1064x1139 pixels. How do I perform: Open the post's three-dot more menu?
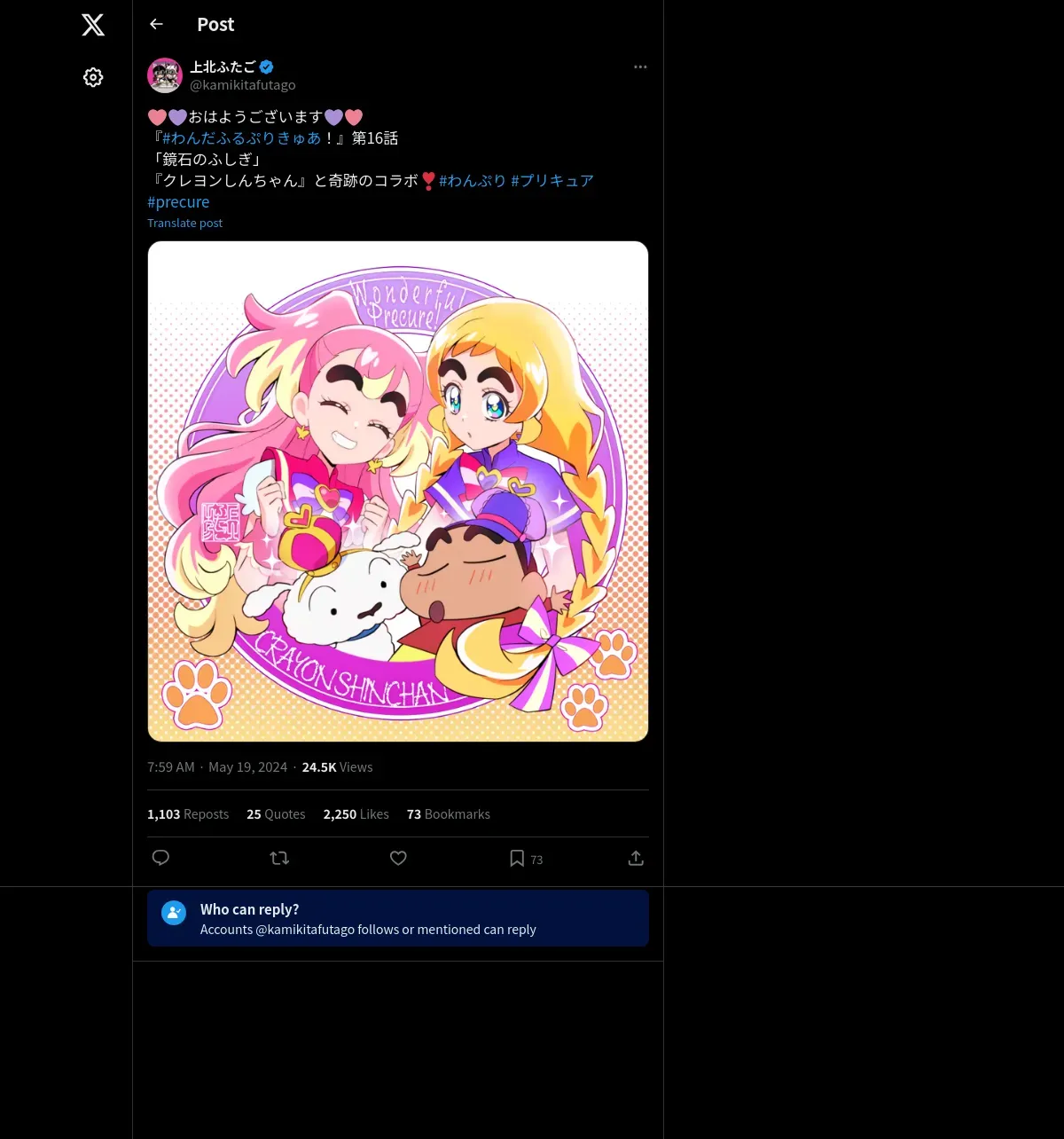tap(640, 67)
